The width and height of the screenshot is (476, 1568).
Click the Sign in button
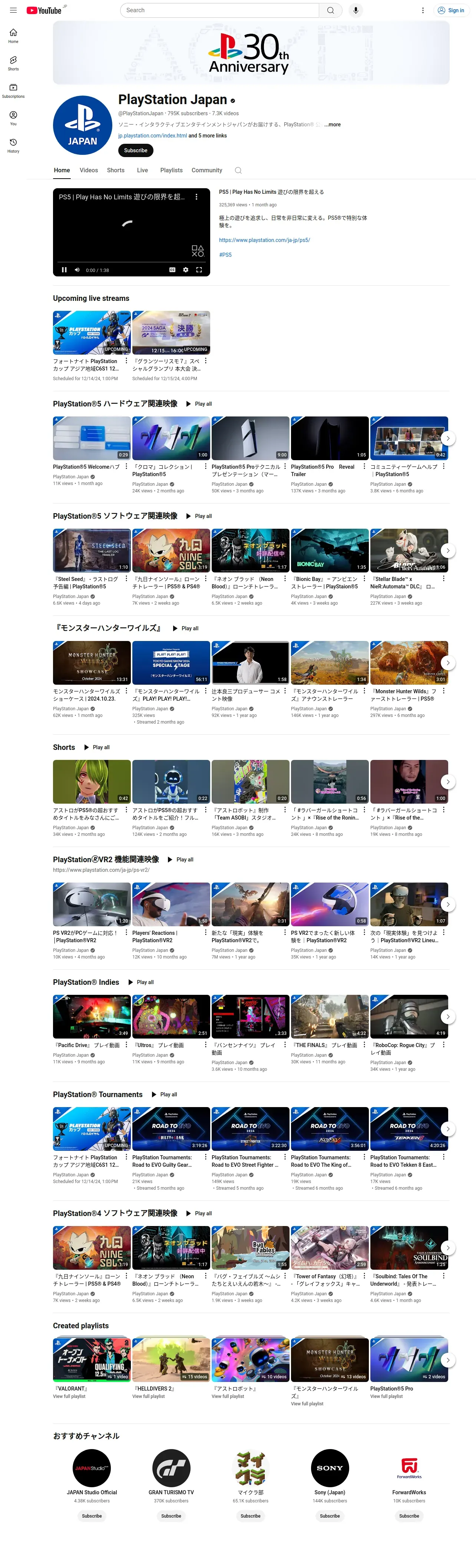[450, 10]
